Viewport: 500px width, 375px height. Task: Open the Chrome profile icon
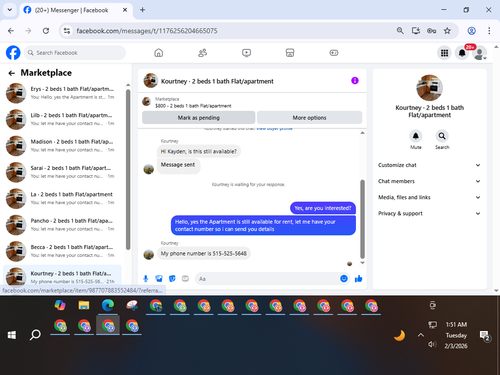tap(471, 31)
